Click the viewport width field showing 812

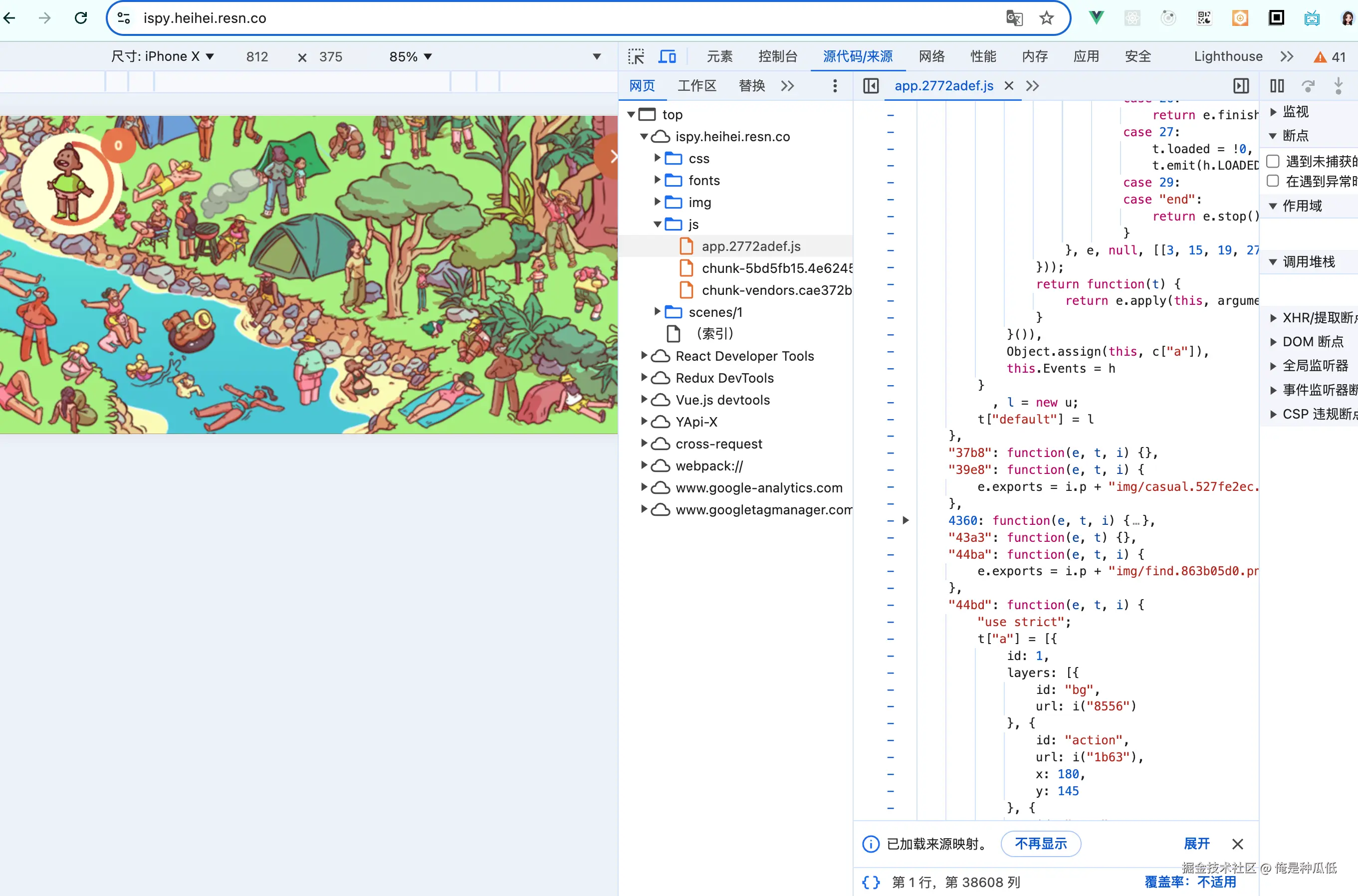point(256,56)
